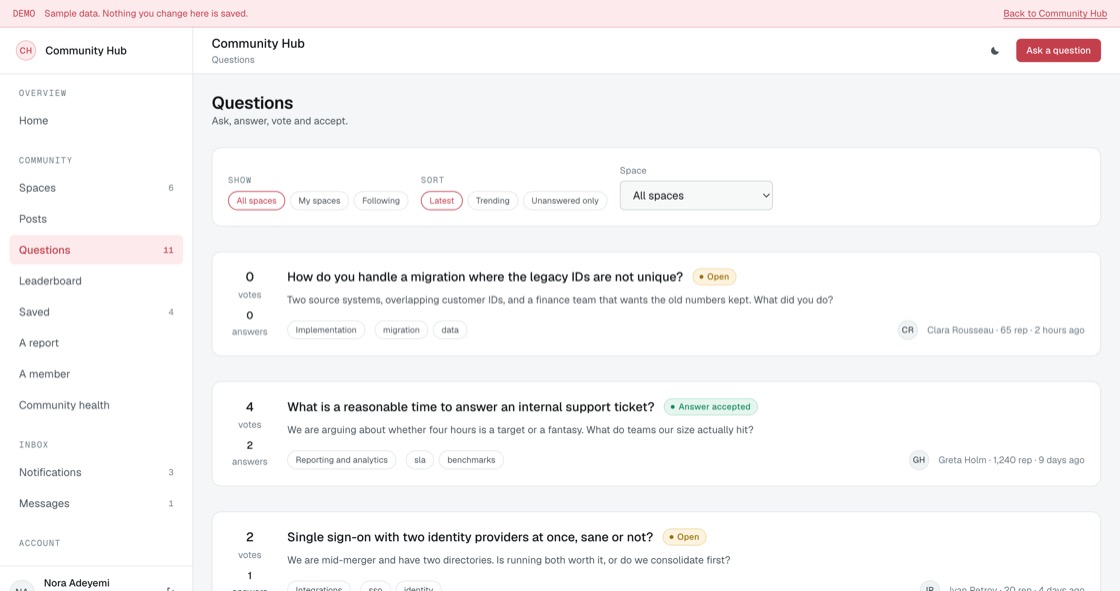
Task: Open the Leaderboard page
Action: click(x=96, y=281)
